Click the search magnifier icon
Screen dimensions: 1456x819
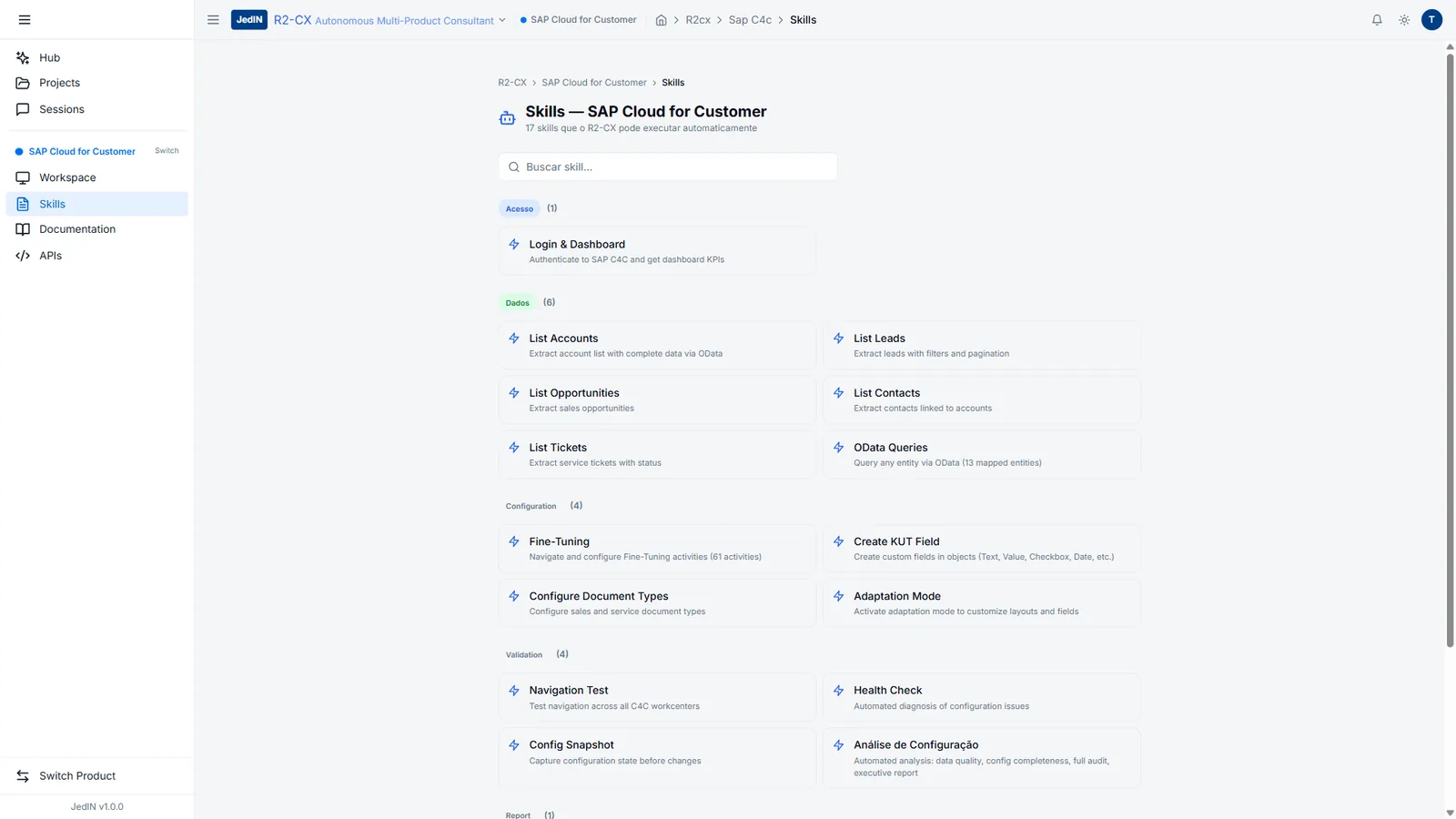pos(514,167)
